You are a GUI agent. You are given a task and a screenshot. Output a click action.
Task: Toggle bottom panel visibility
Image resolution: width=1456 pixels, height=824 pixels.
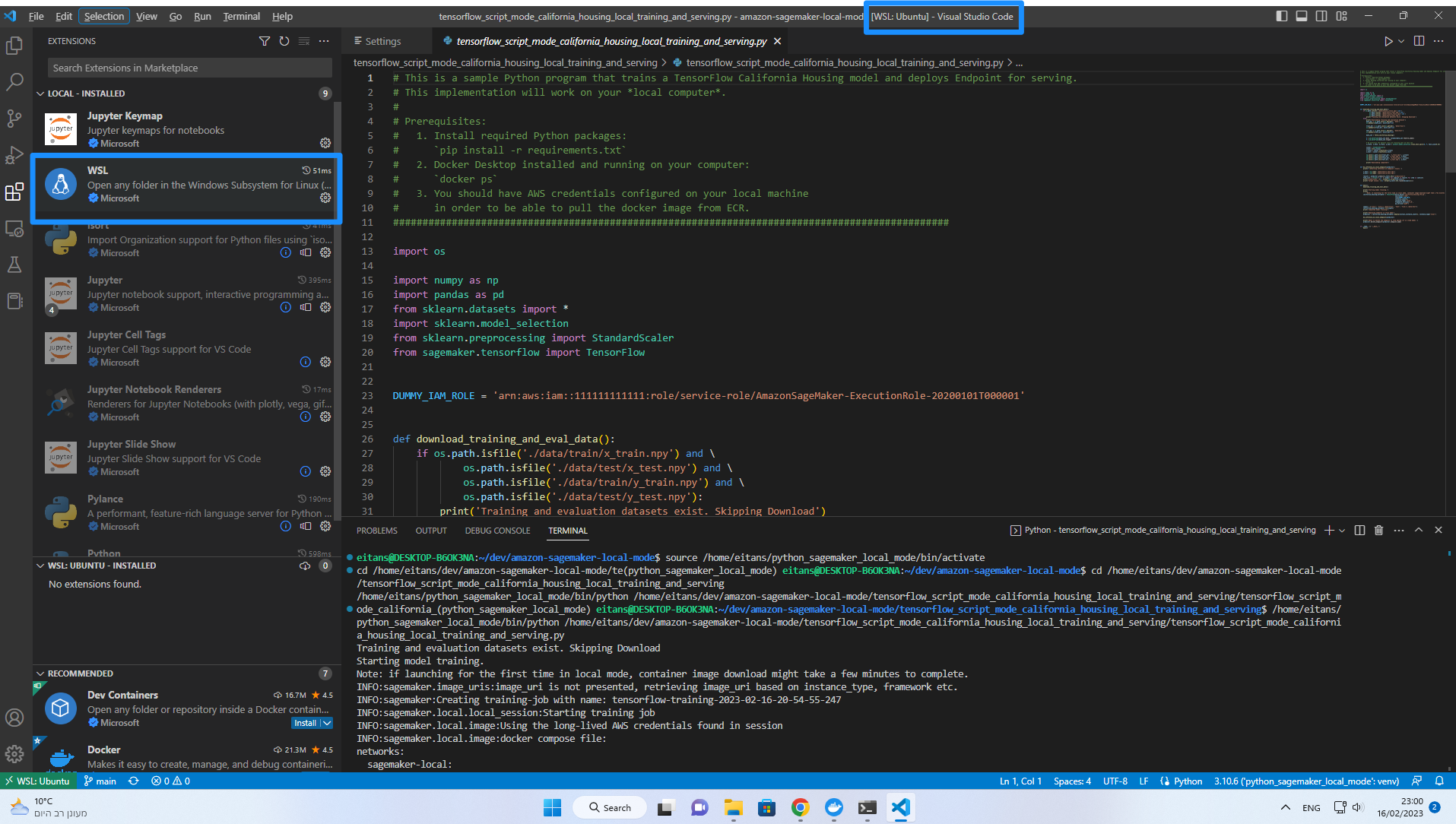click(x=1302, y=16)
